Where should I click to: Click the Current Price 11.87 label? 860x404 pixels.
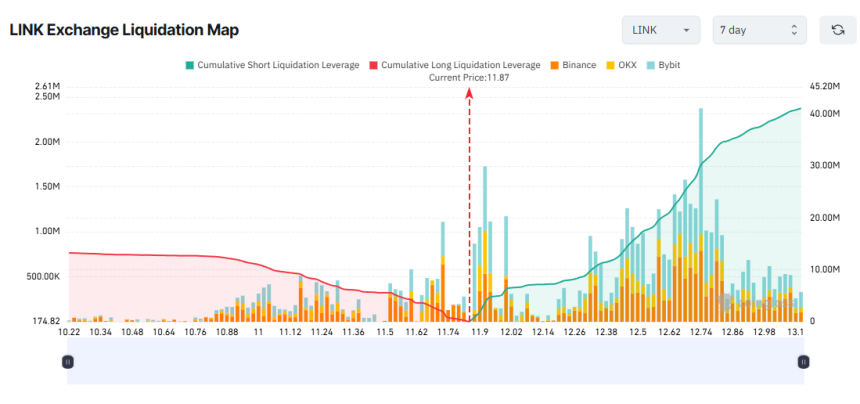point(469,78)
